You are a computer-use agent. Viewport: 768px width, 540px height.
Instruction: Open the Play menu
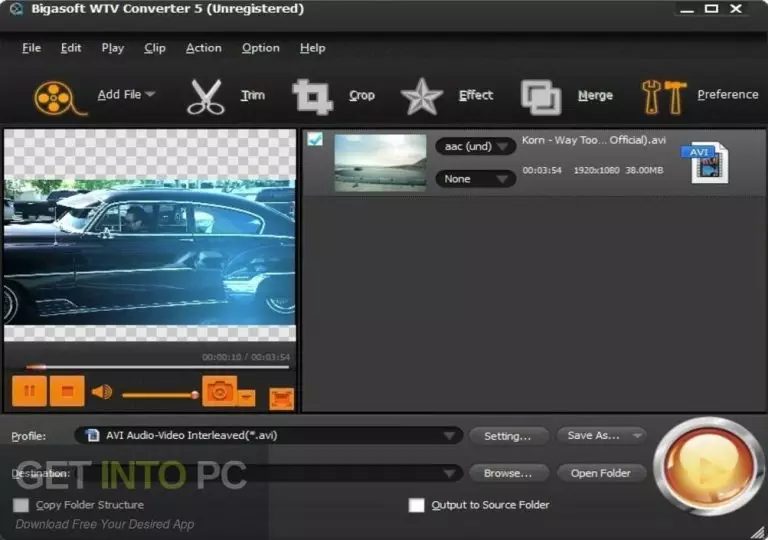click(113, 48)
